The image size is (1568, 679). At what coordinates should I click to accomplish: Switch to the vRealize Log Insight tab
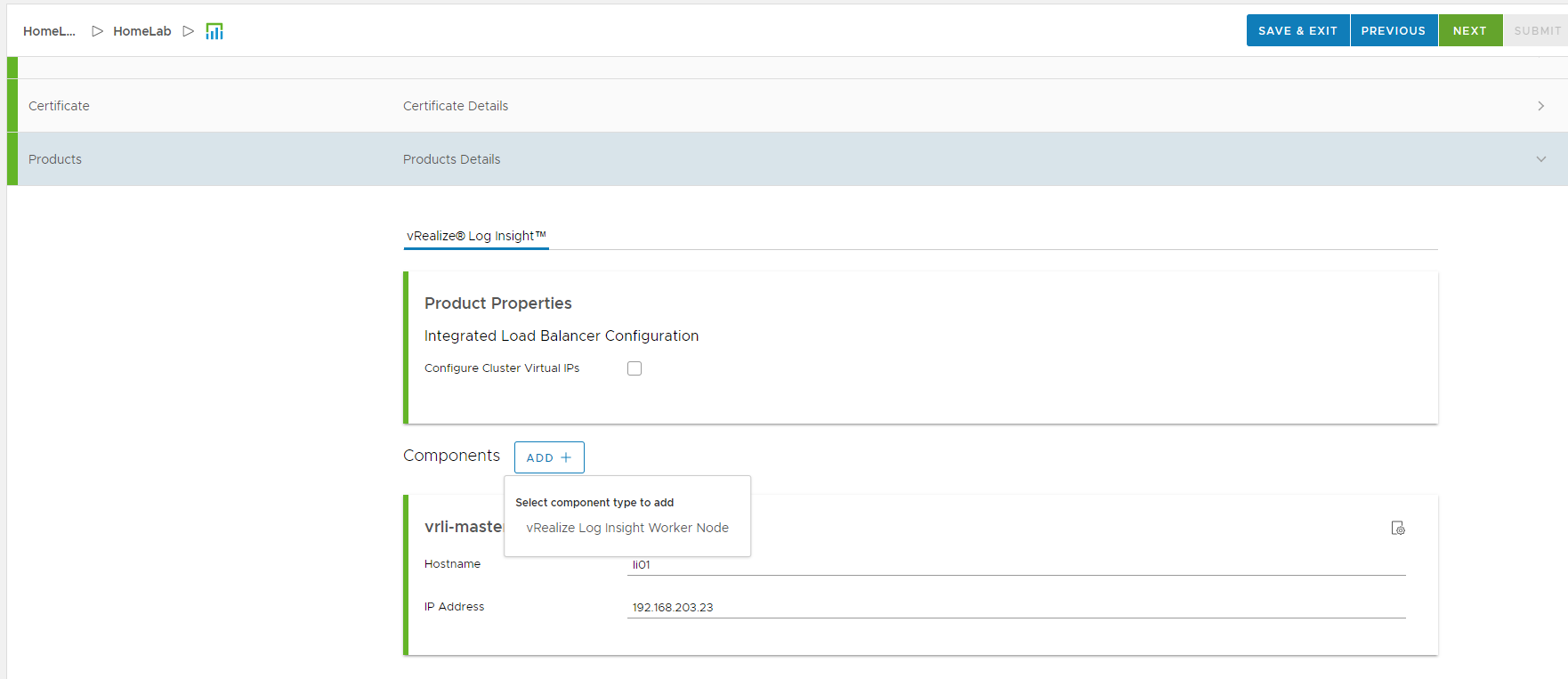476,236
